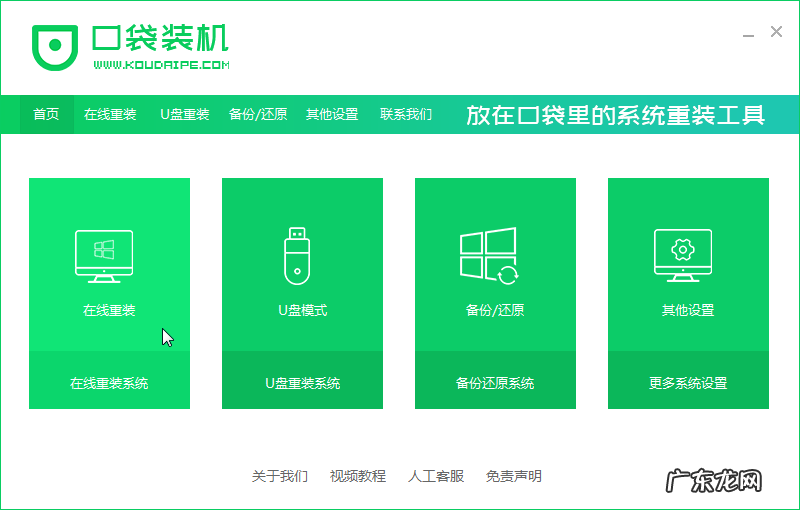The image size is (800, 510).
Task: Click the U盘重装系统 button
Action: (302, 380)
